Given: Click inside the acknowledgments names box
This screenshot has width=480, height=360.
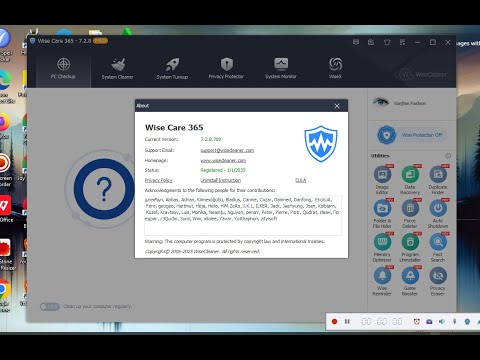Looking at the screenshot, I should 243,215.
